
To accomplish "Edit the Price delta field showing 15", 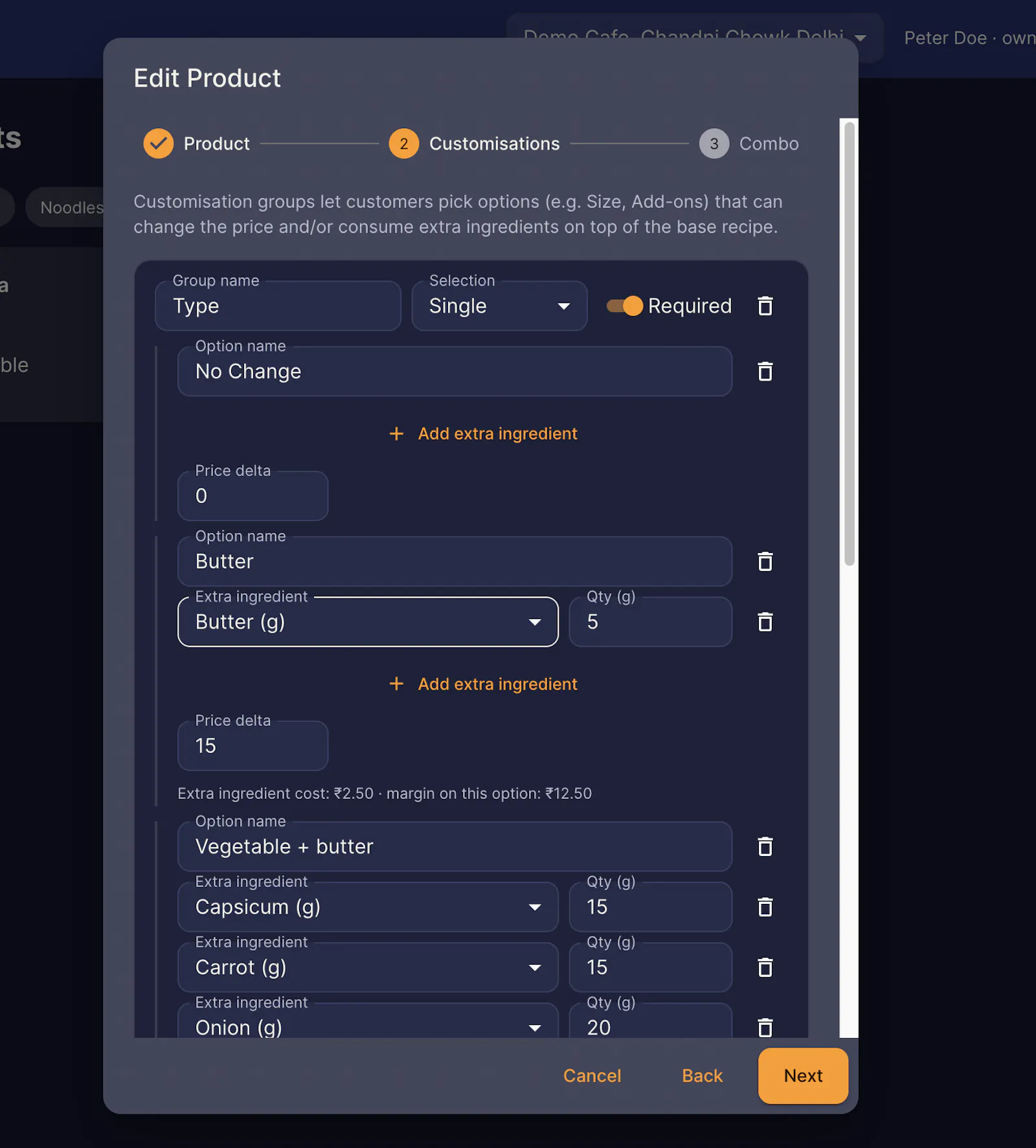I will [x=253, y=745].
